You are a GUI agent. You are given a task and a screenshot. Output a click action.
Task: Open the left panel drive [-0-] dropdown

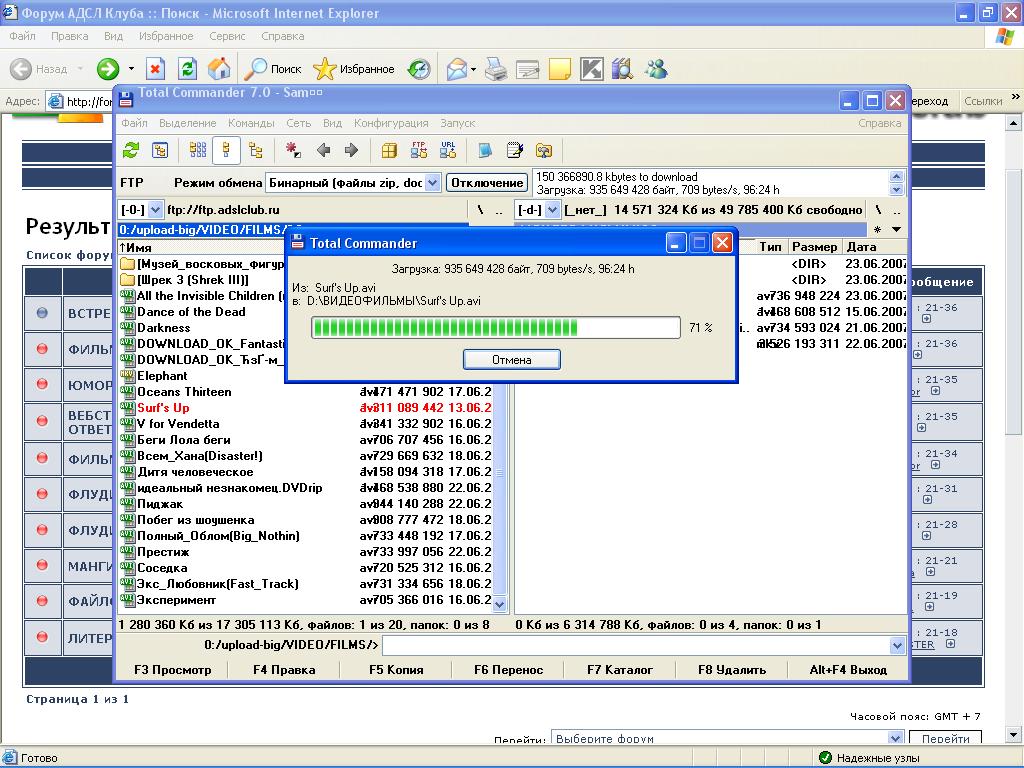155,210
